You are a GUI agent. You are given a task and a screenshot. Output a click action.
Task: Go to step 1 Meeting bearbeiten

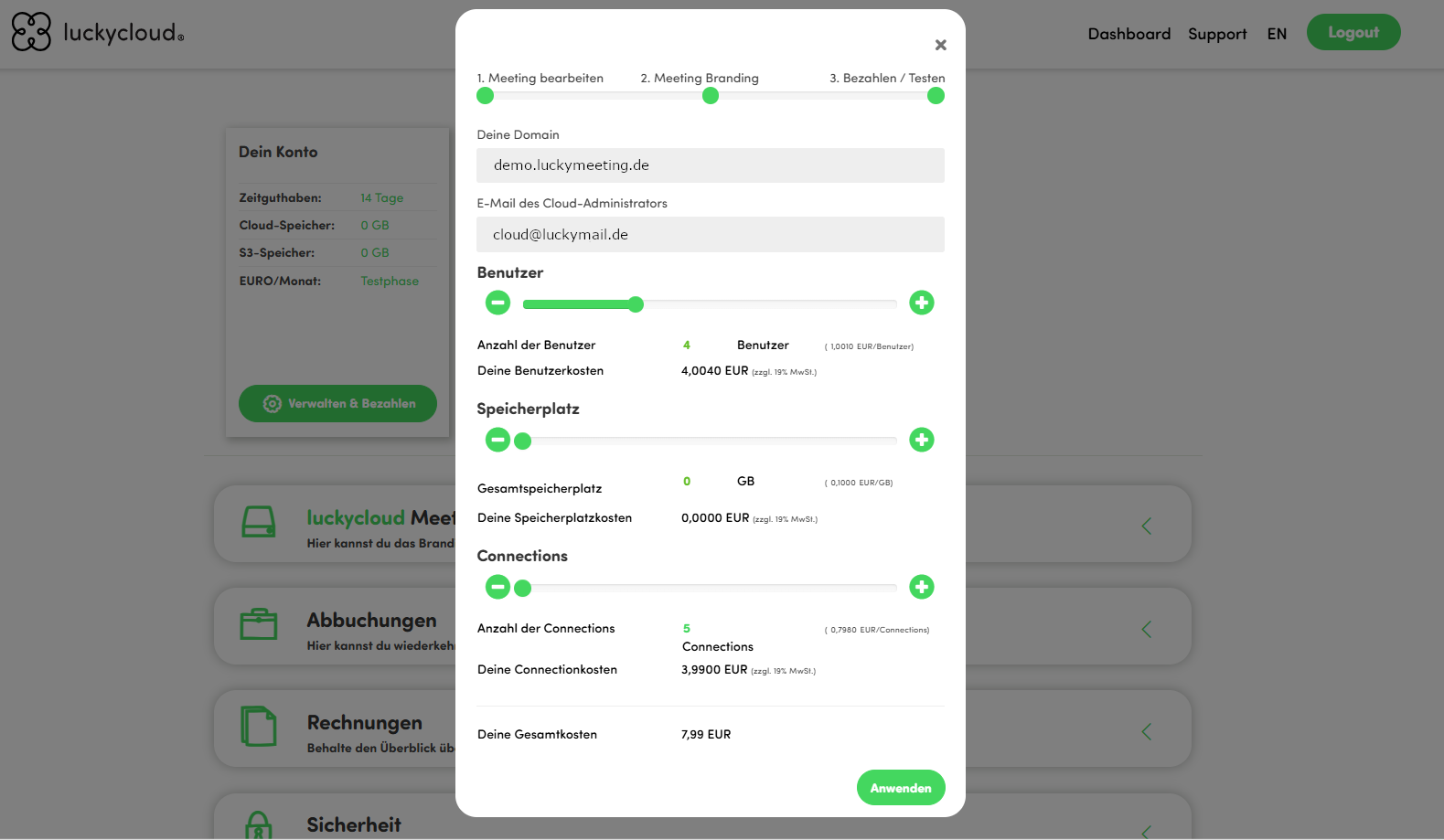540,78
